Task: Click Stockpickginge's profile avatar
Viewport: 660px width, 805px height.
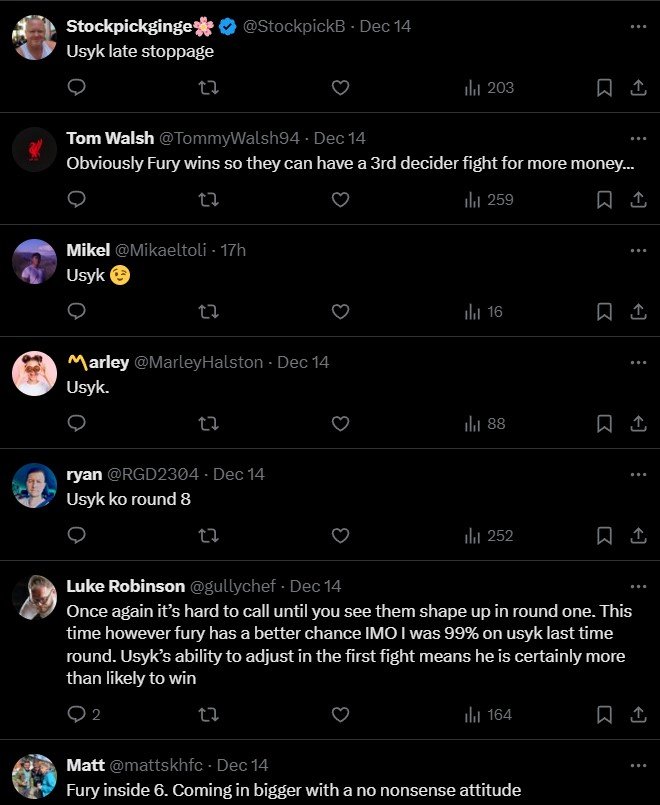Action: pos(34,38)
